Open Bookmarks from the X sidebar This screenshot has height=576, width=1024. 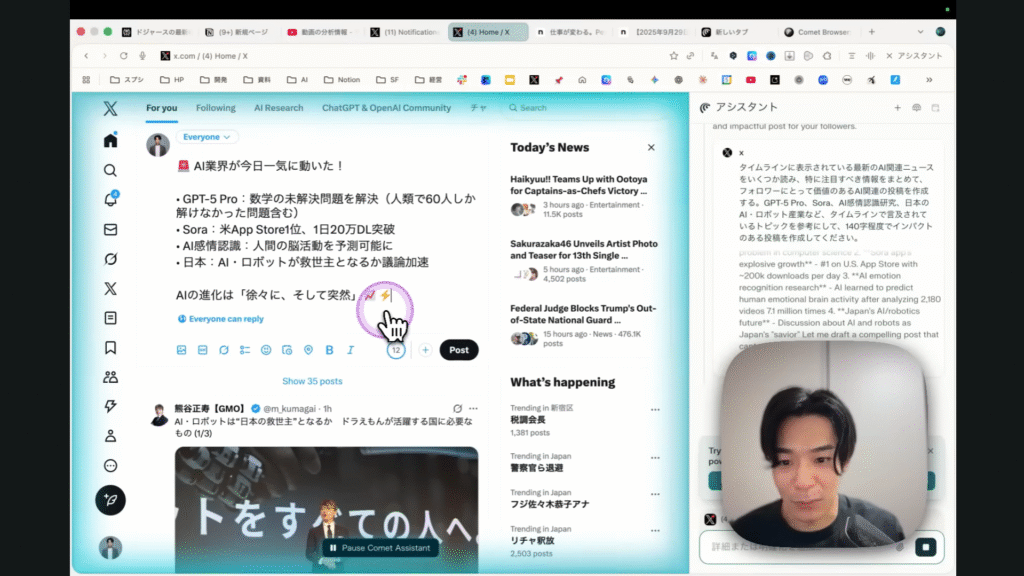(x=110, y=348)
